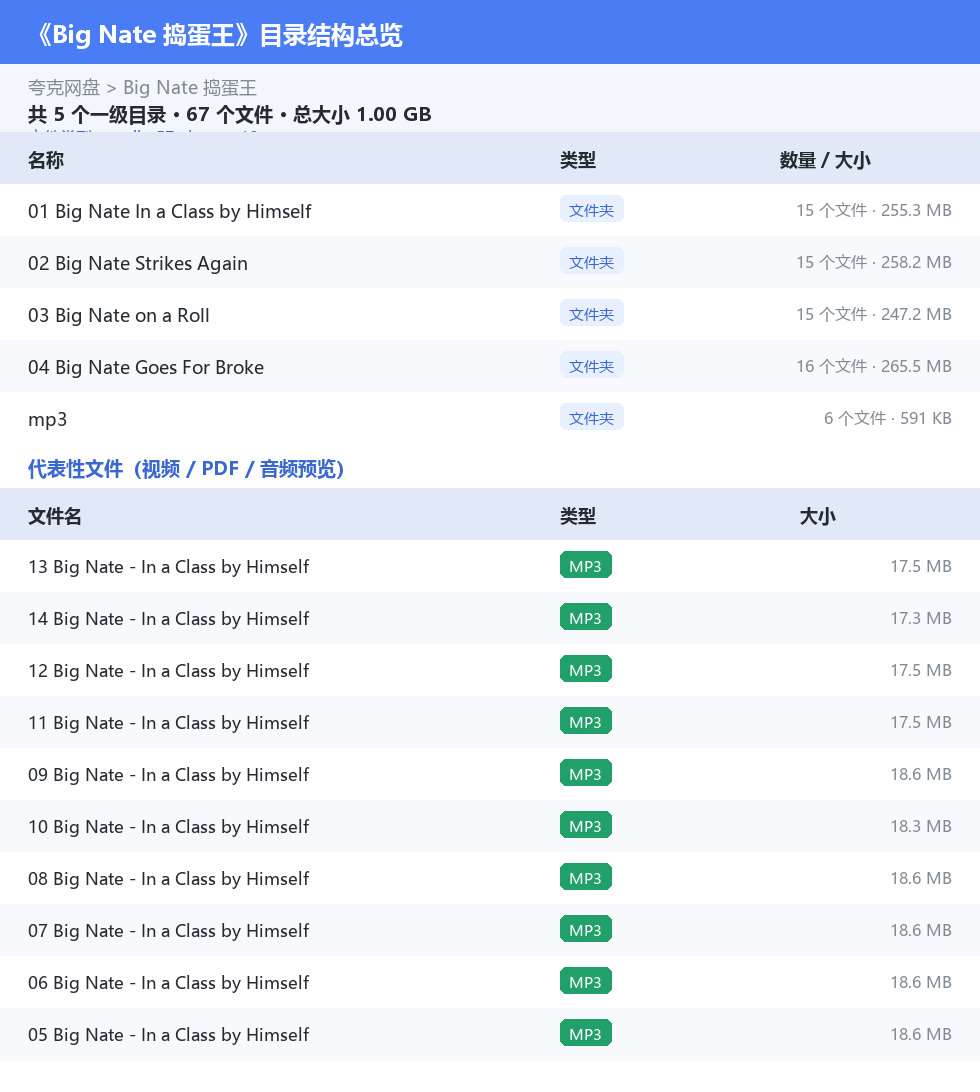Select the text "6 个文件 · 591 KB"

click(x=887, y=419)
